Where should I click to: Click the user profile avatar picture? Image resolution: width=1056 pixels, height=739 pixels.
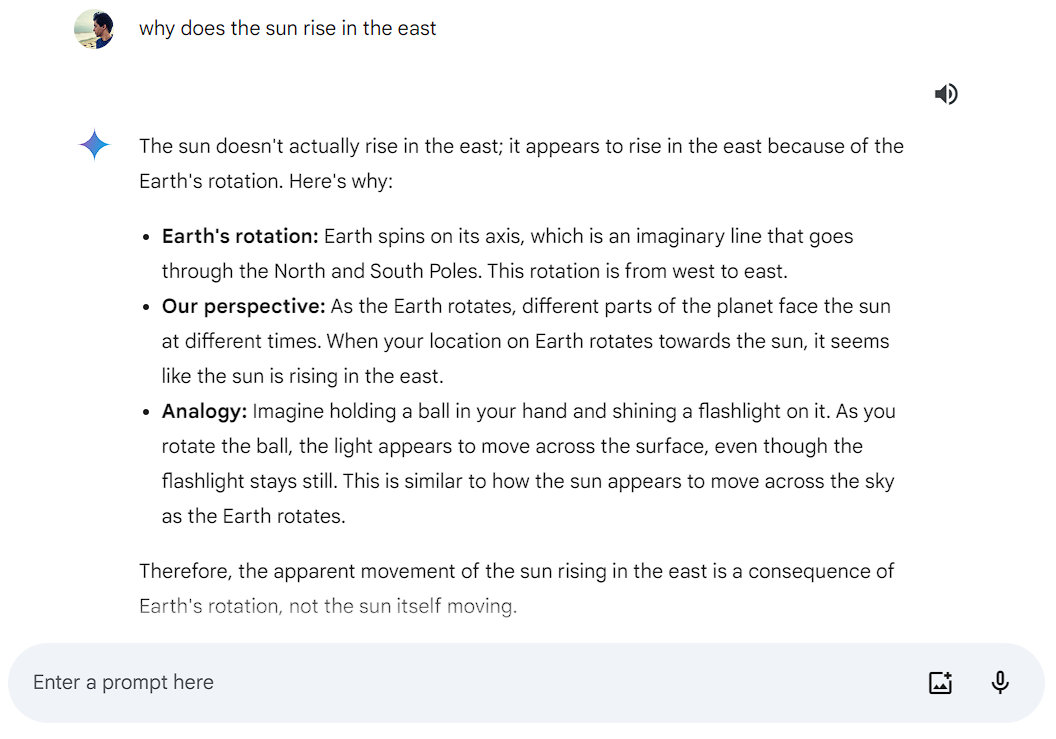(x=94, y=29)
